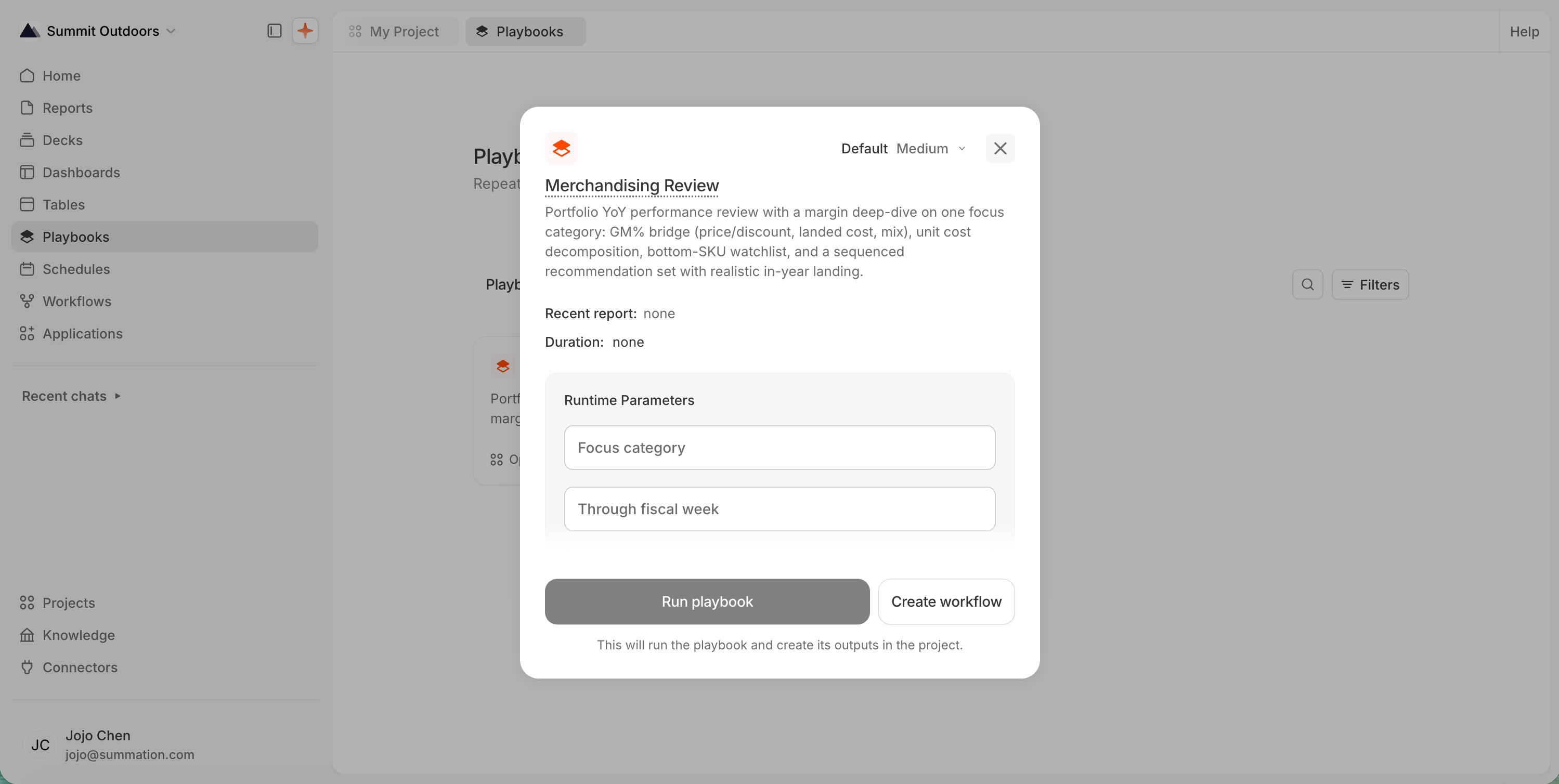This screenshot has height=784, width=1559.
Task: Click the Duration none value
Action: 628,342
